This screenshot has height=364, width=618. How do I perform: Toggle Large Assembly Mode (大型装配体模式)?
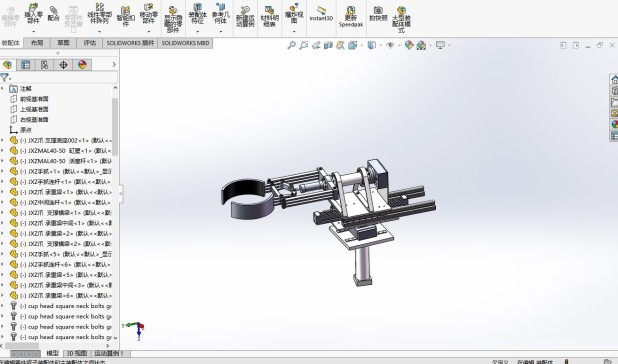pyautogui.click(x=401, y=20)
